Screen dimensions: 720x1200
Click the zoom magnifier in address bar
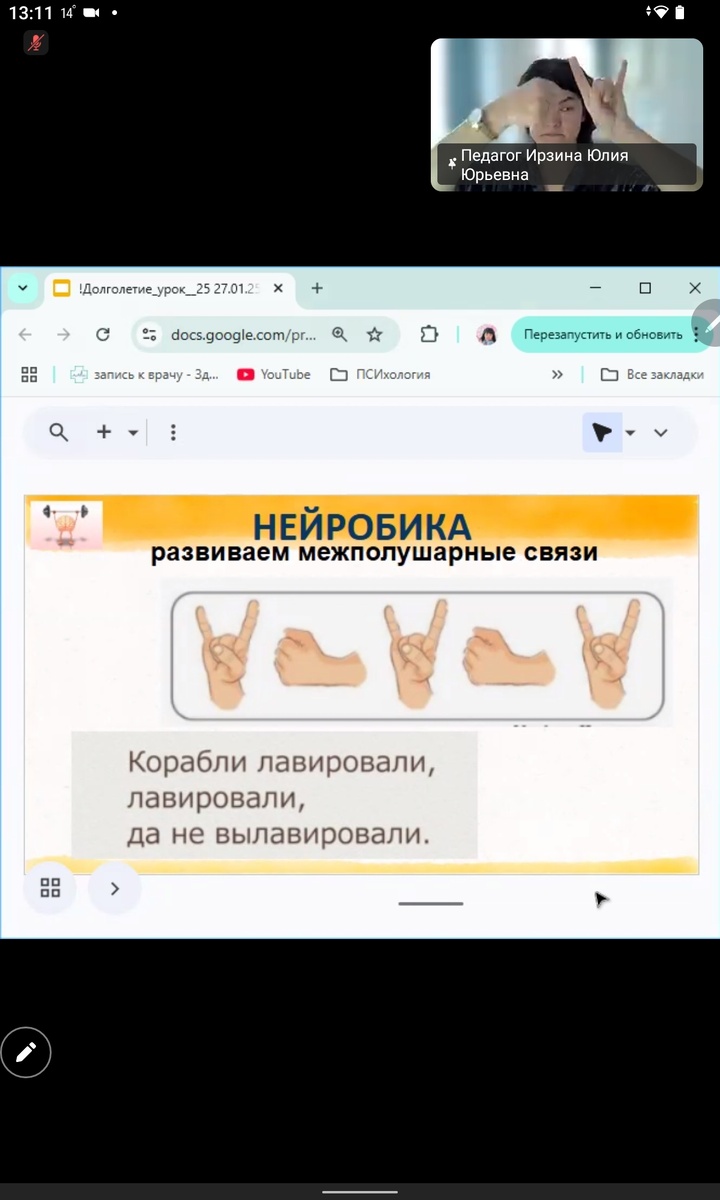point(340,335)
